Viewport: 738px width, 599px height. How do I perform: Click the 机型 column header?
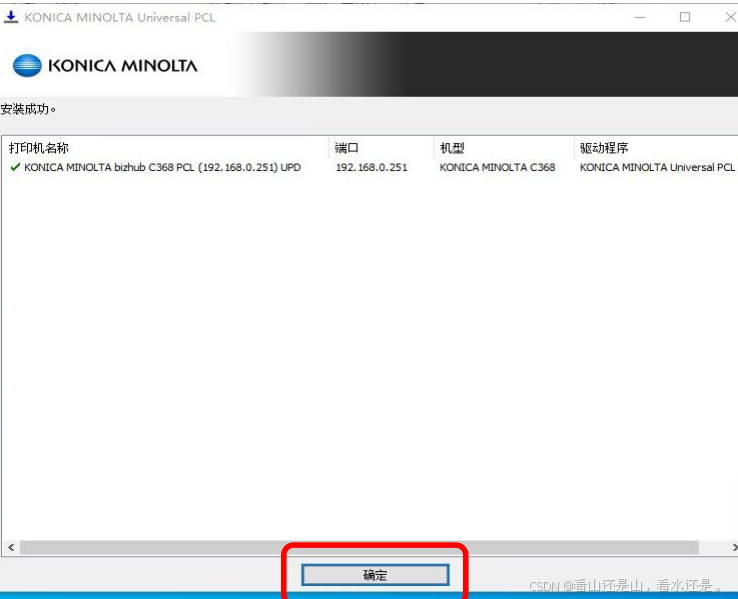pos(452,148)
